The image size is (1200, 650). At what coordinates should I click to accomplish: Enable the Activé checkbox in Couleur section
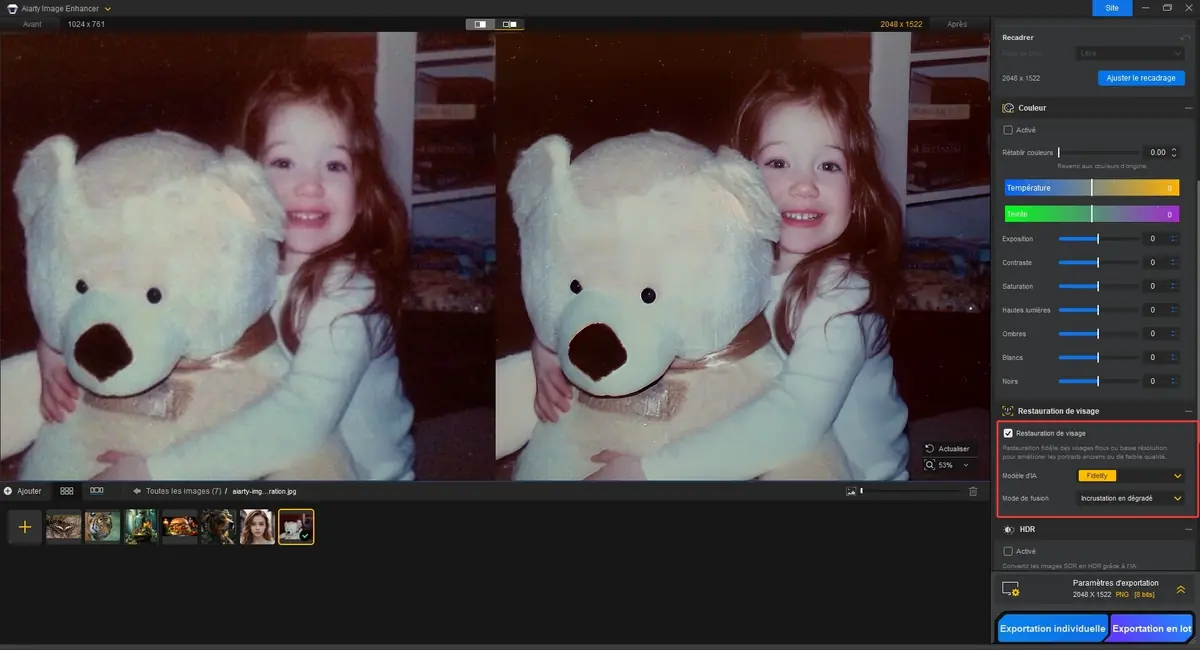1008,130
